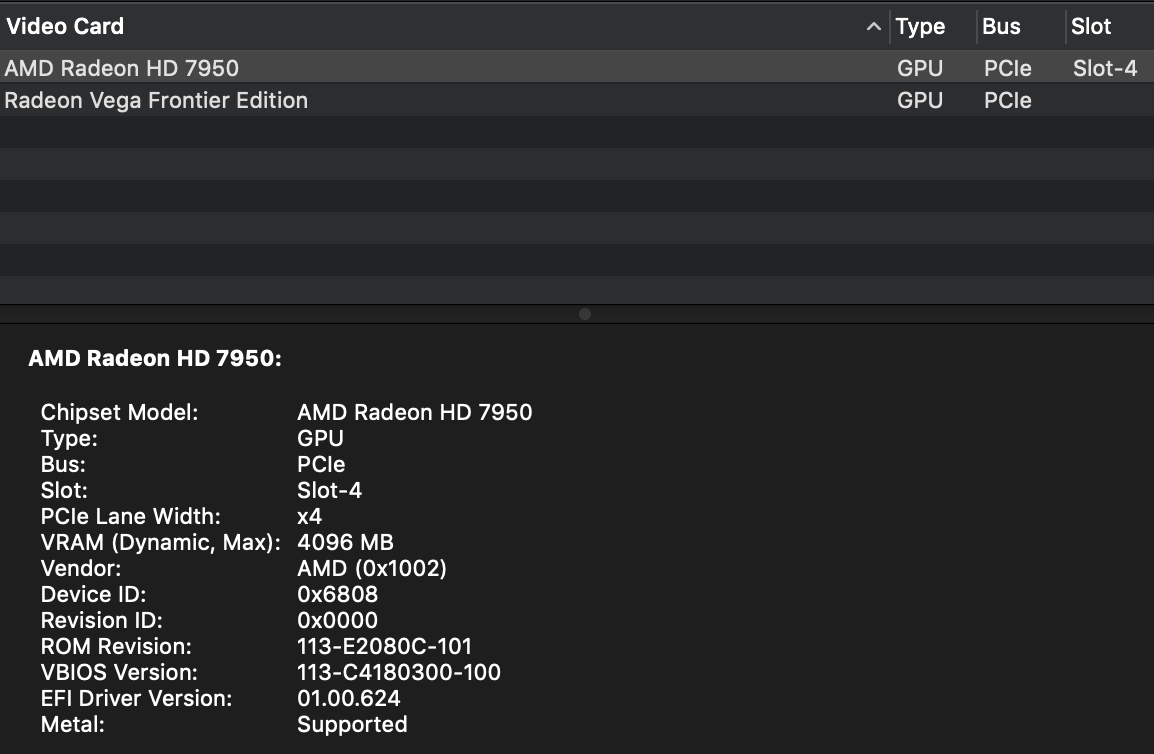Screen dimensions: 1154x754
Task: Click the ROM Revision: label
Action: (116, 646)
